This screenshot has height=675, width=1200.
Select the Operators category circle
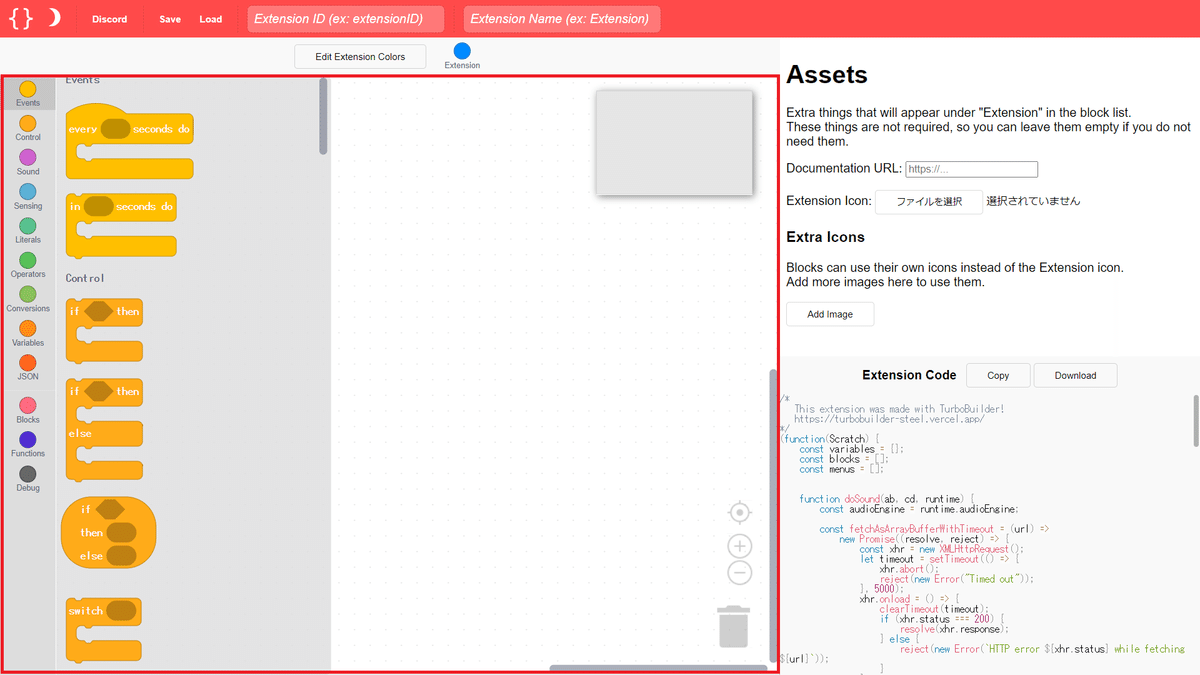28,260
